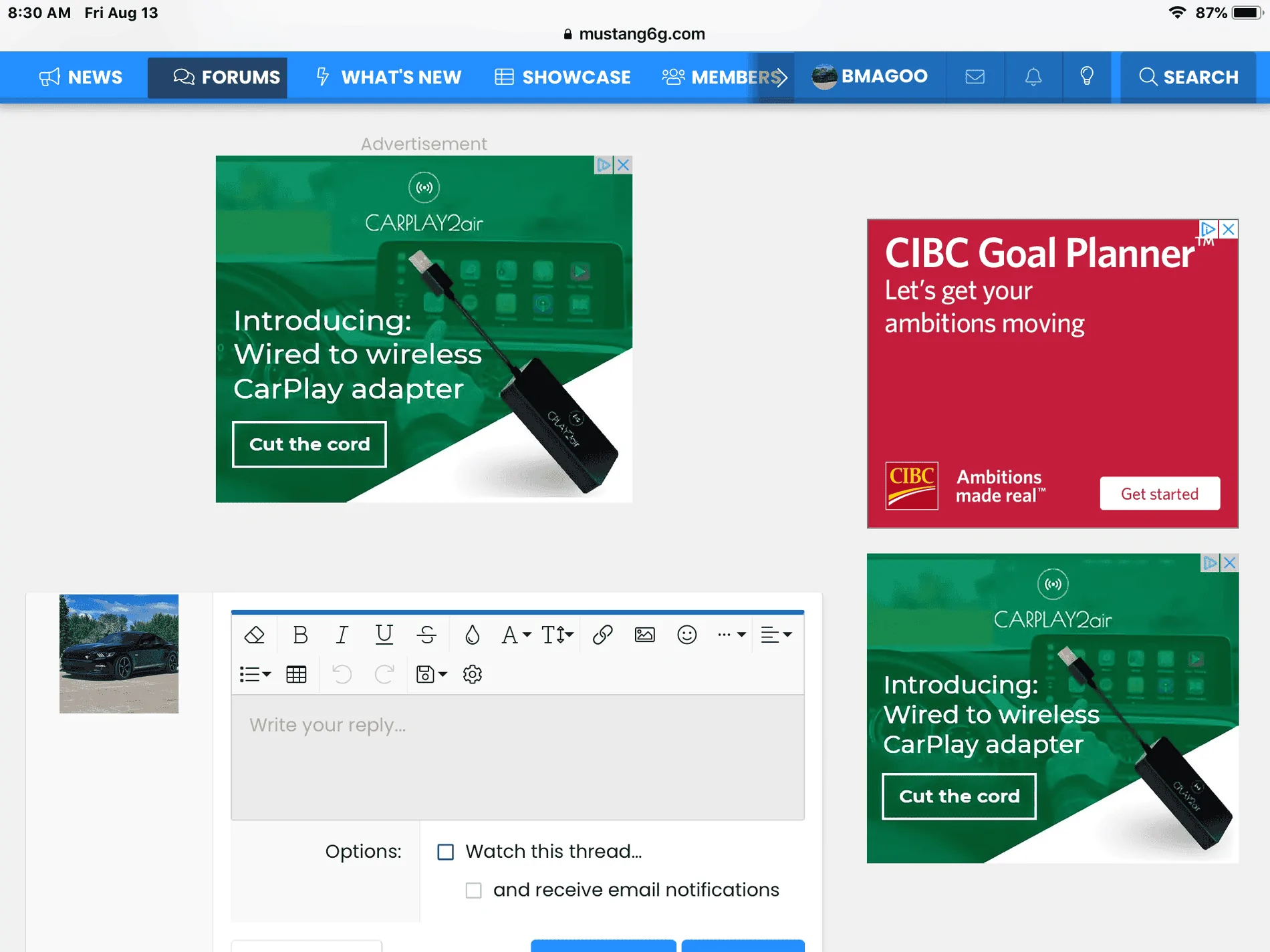The width and height of the screenshot is (1270, 952).
Task: Click the Write your reply text area
Action: (x=517, y=757)
